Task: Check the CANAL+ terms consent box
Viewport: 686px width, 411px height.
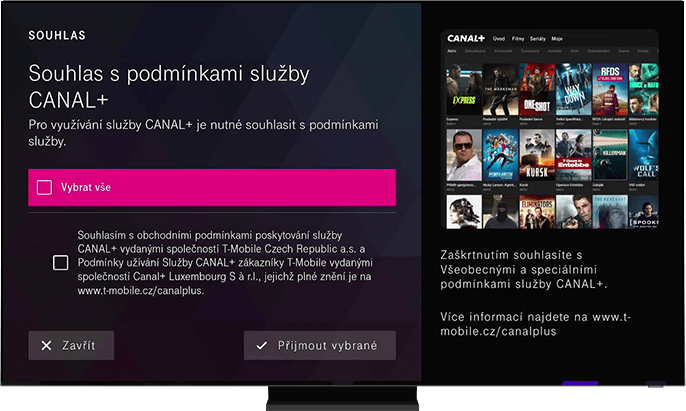Action: pos(60,263)
